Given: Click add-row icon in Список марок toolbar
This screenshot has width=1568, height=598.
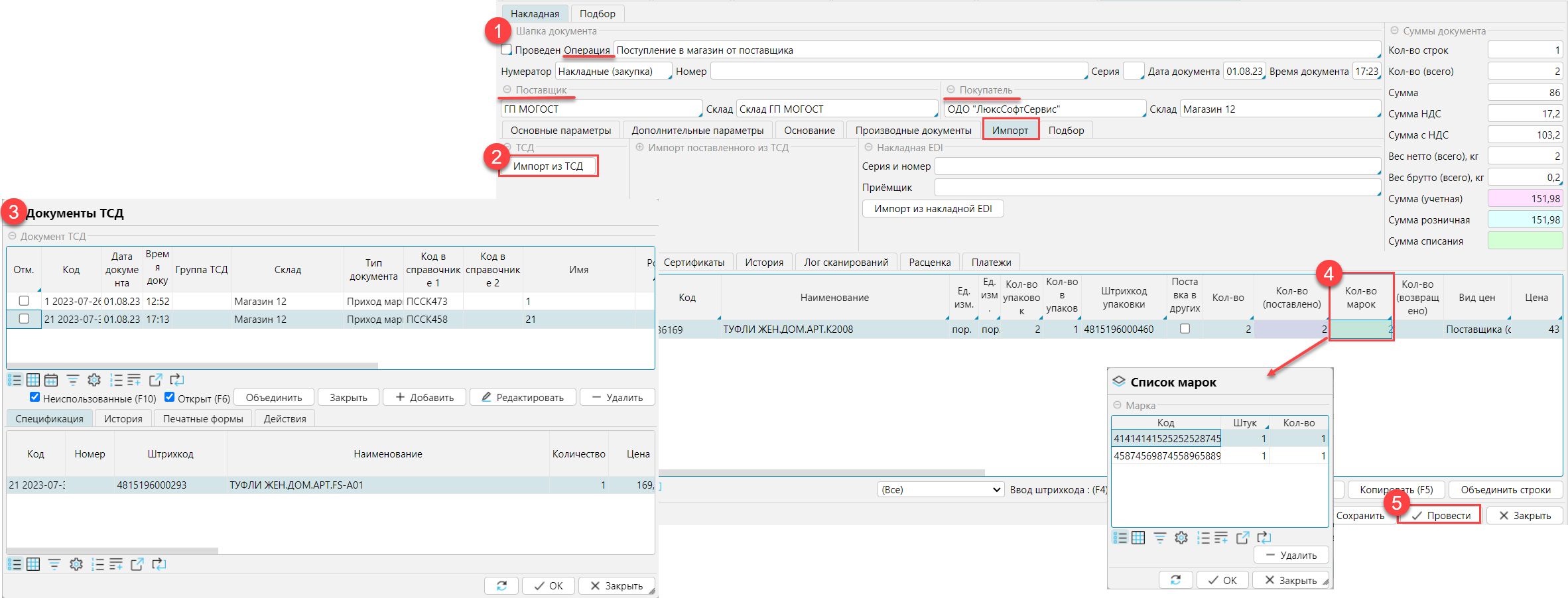Looking at the screenshot, I should [1220, 538].
